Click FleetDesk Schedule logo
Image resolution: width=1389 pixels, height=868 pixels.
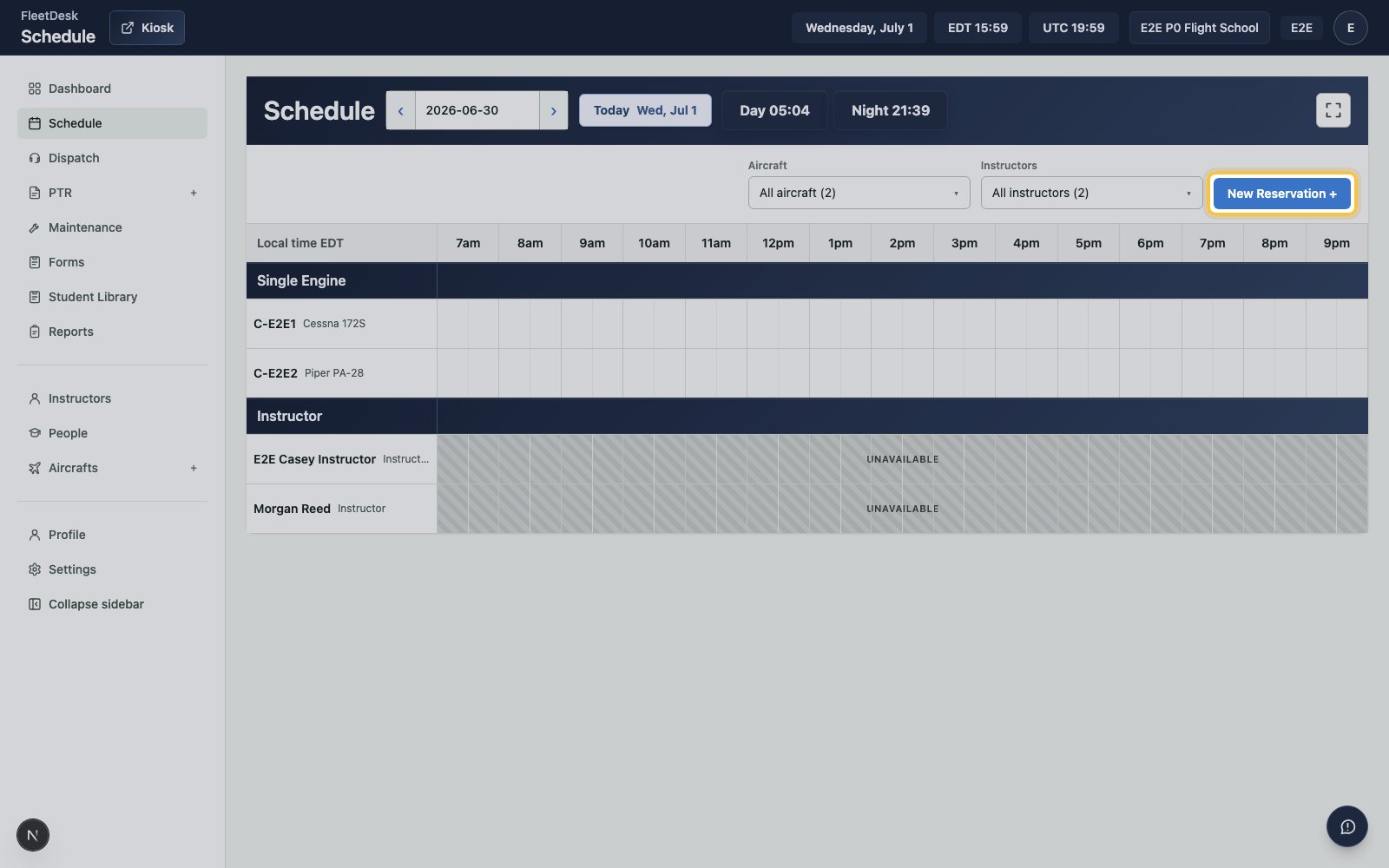(57, 28)
